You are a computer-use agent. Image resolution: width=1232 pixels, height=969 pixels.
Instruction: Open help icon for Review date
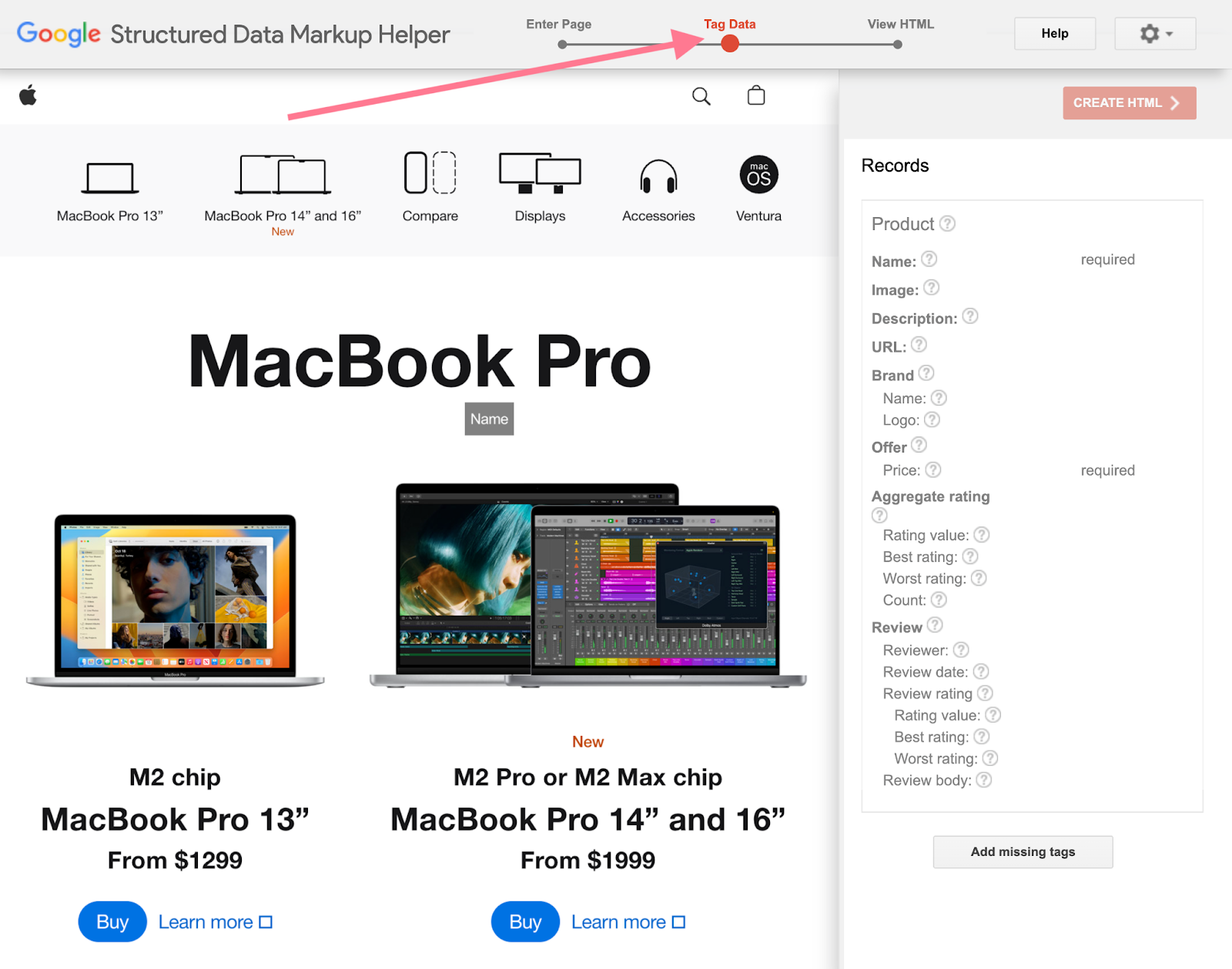tap(981, 671)
